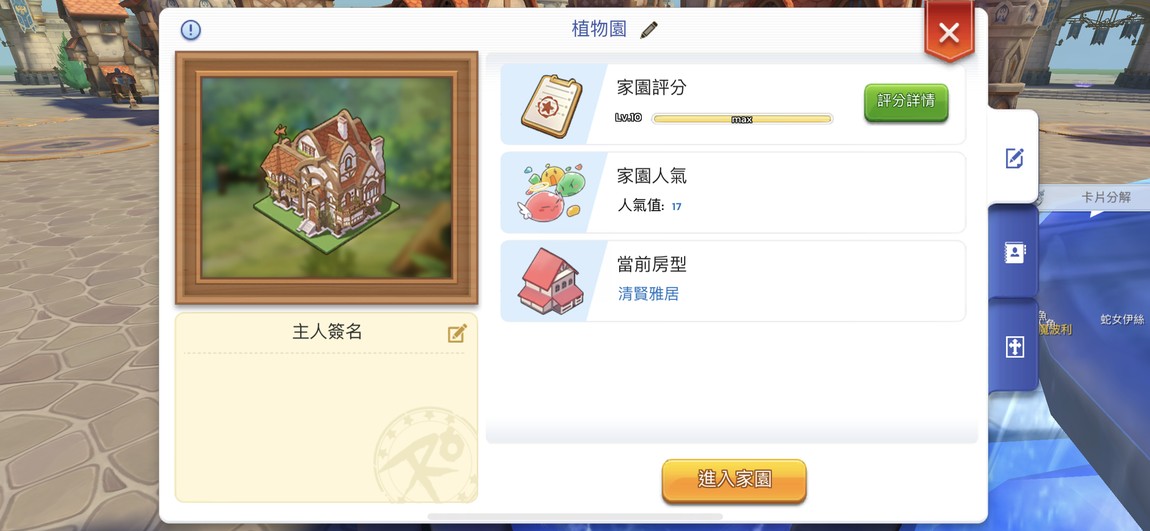Viewport: 1150px width, 531px height.
Task: Select the edit note side tab
Action: click(1014, 157)
